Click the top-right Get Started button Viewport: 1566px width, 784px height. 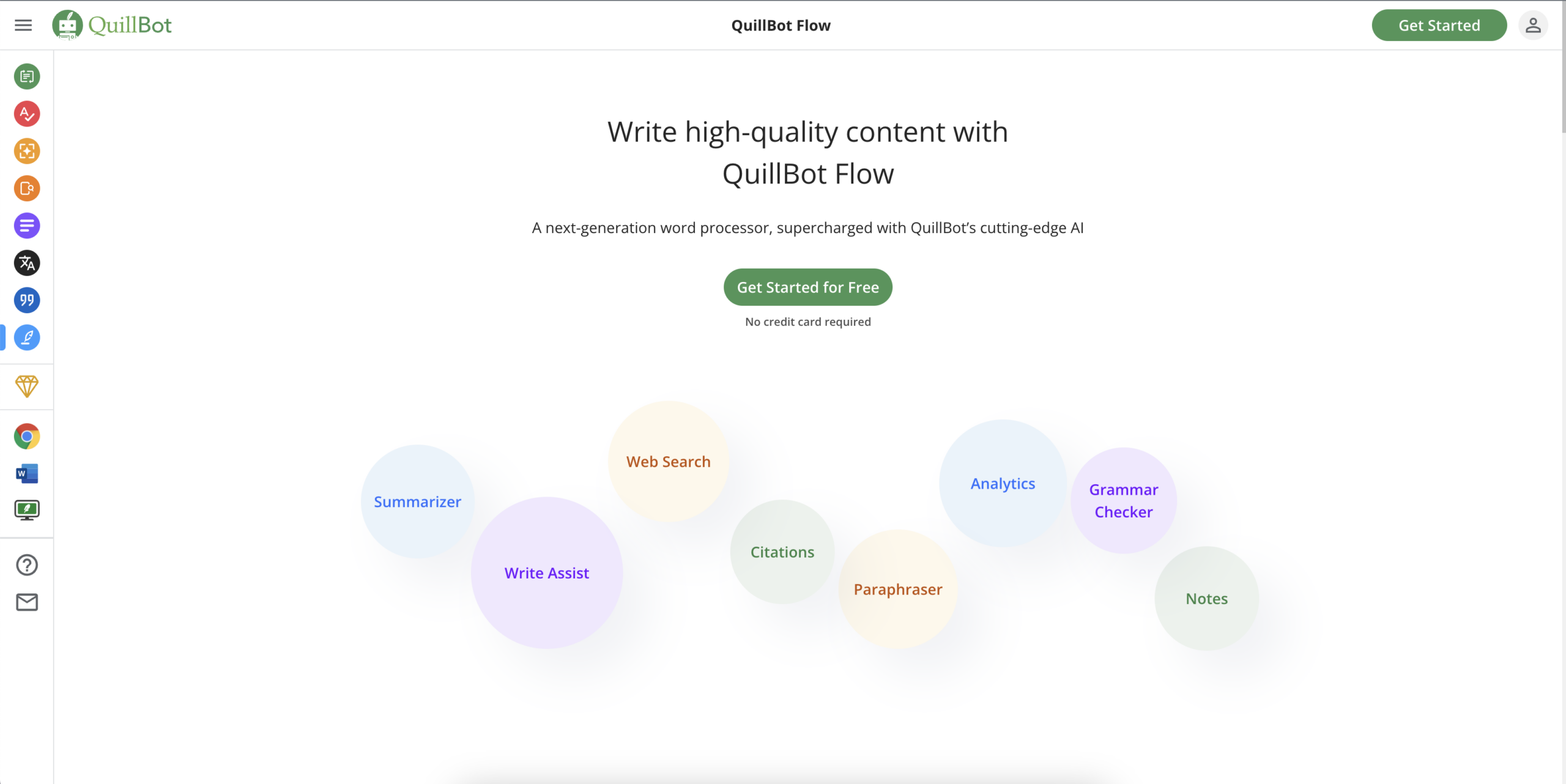click(1440, 25)
